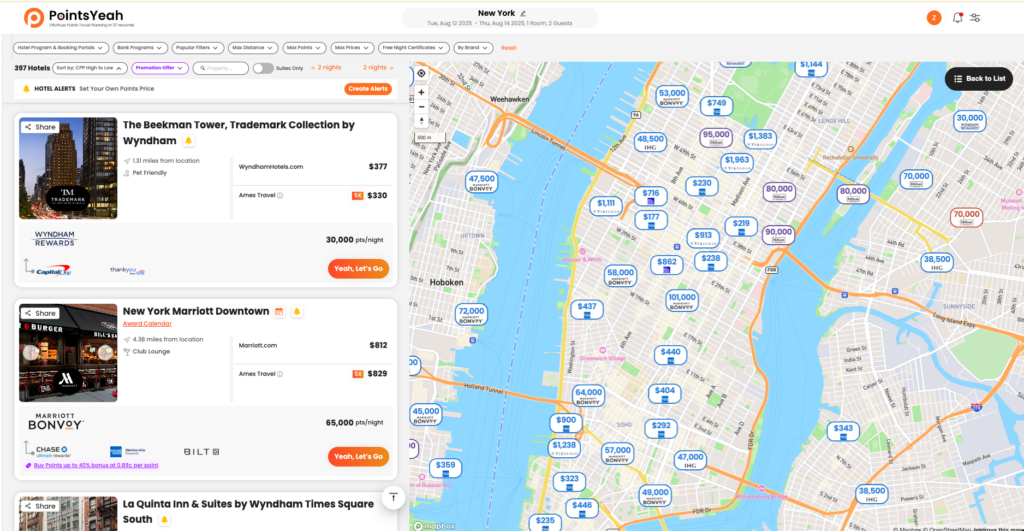This screenshot has height=531, width=1024.
Task: Click Yeah, Let's Go for Beekman Tower
Action: click(x=359, y=268)
